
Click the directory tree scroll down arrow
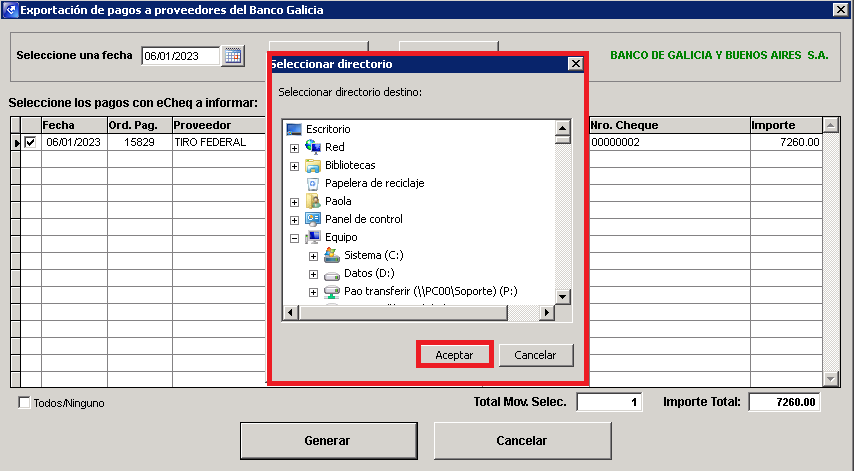pyautogui.click(x=562, y=297)
